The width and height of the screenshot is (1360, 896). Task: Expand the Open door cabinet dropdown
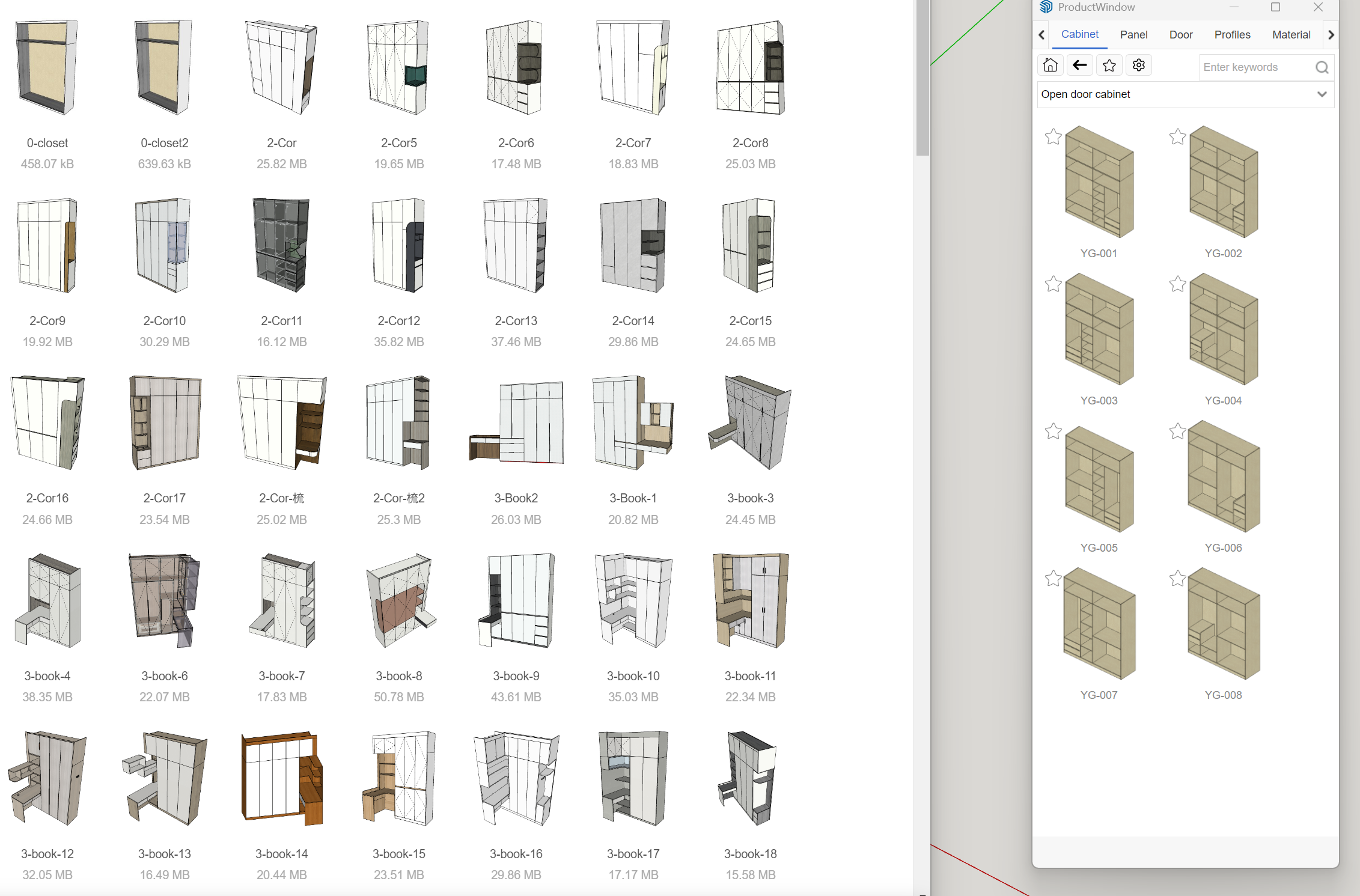1322,94
